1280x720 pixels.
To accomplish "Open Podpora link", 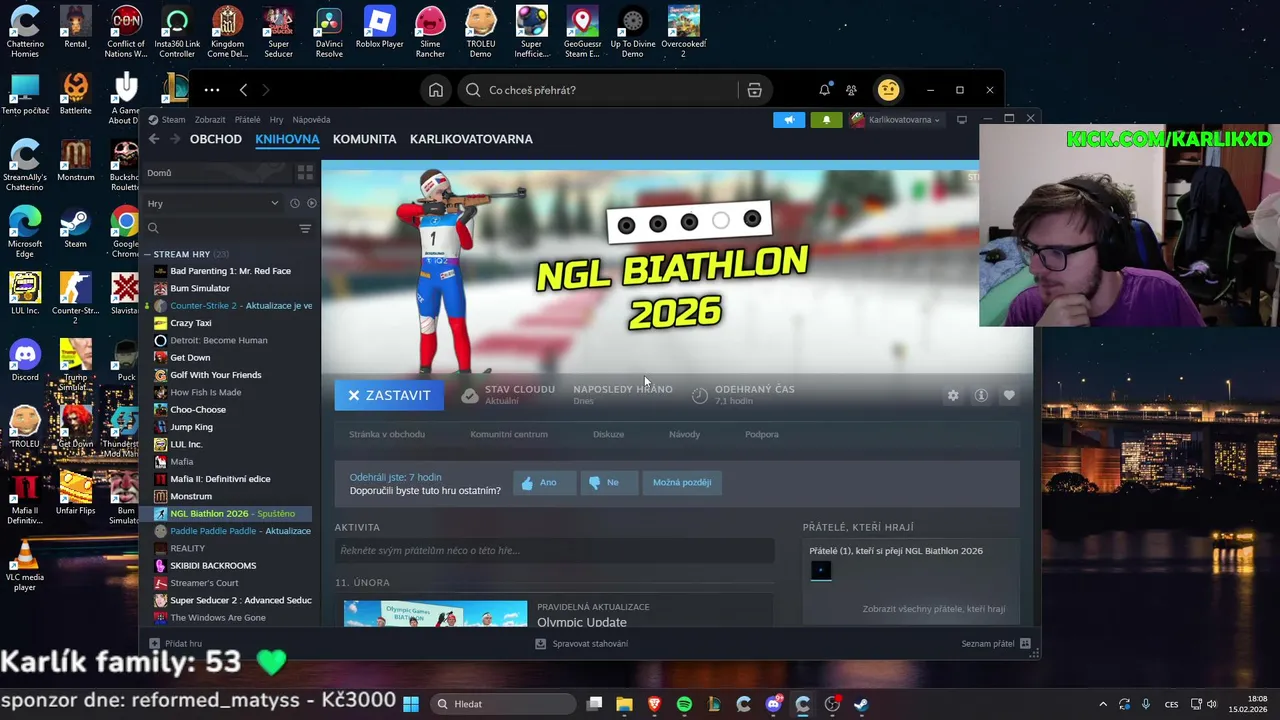I will point(762,434).
